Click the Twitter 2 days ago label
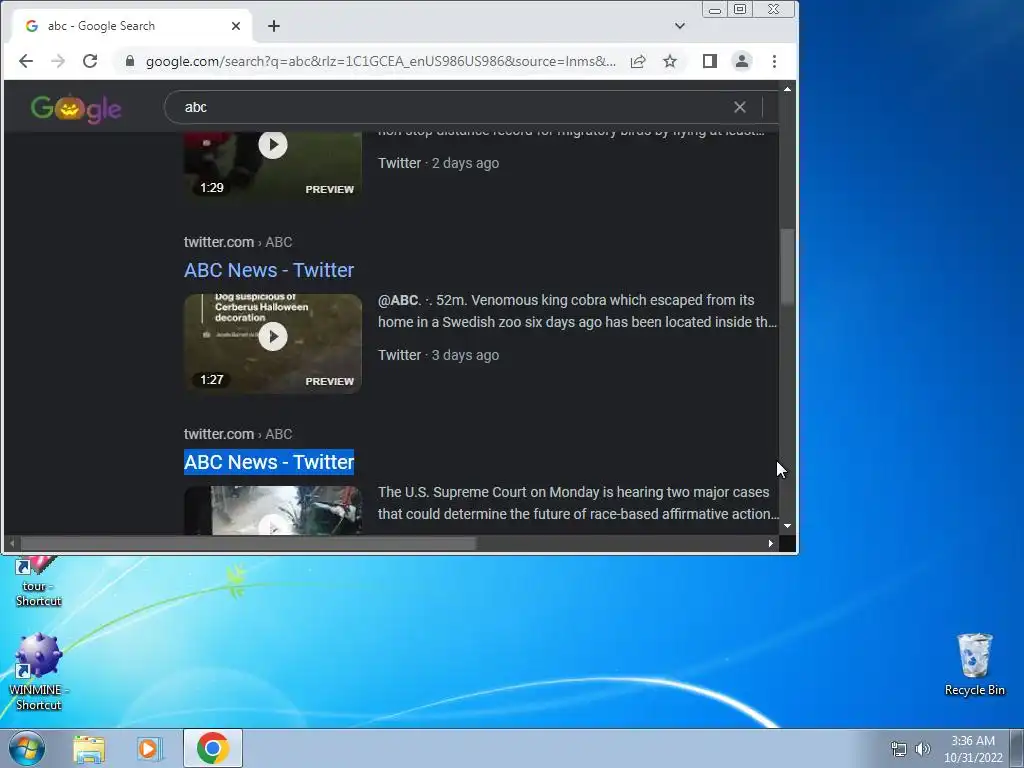 (x=438, y=163)
